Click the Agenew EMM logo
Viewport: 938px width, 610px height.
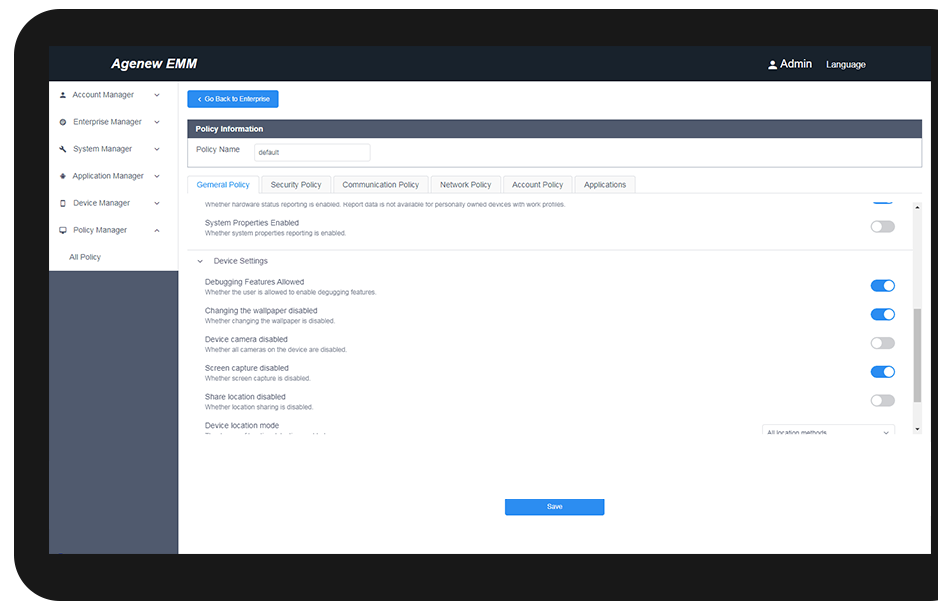154,64
